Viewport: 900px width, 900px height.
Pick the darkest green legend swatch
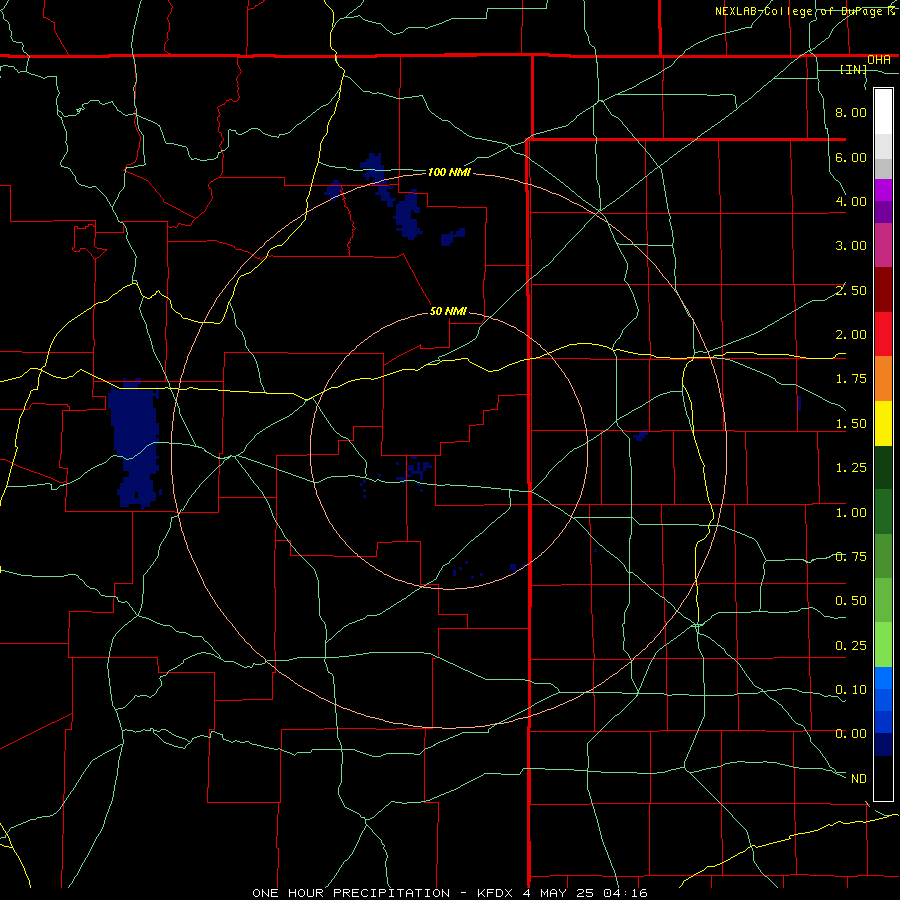(883, 468)
